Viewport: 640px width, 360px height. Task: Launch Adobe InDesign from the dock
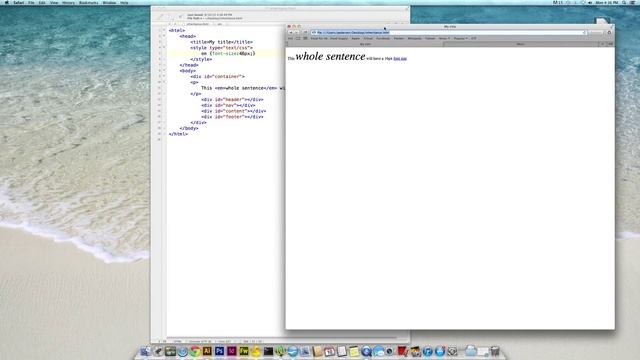coord(231,351)
